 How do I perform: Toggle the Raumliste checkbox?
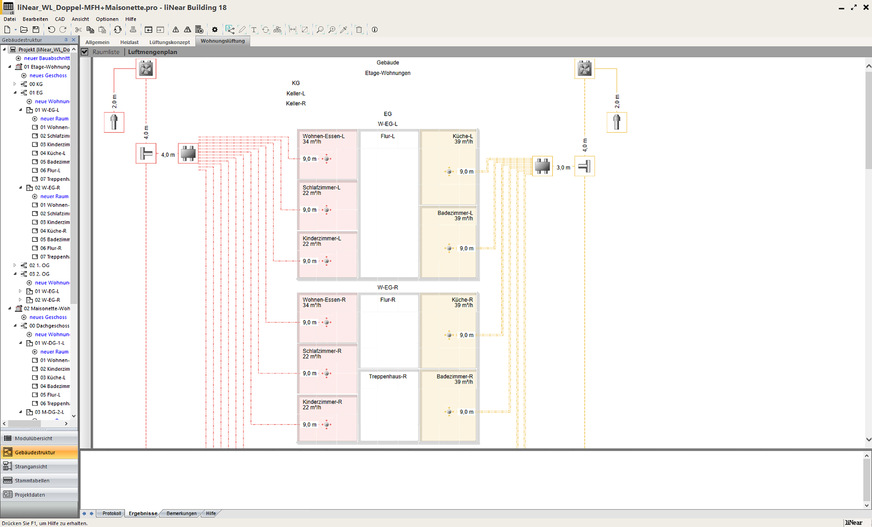click(x=86, y=50)
